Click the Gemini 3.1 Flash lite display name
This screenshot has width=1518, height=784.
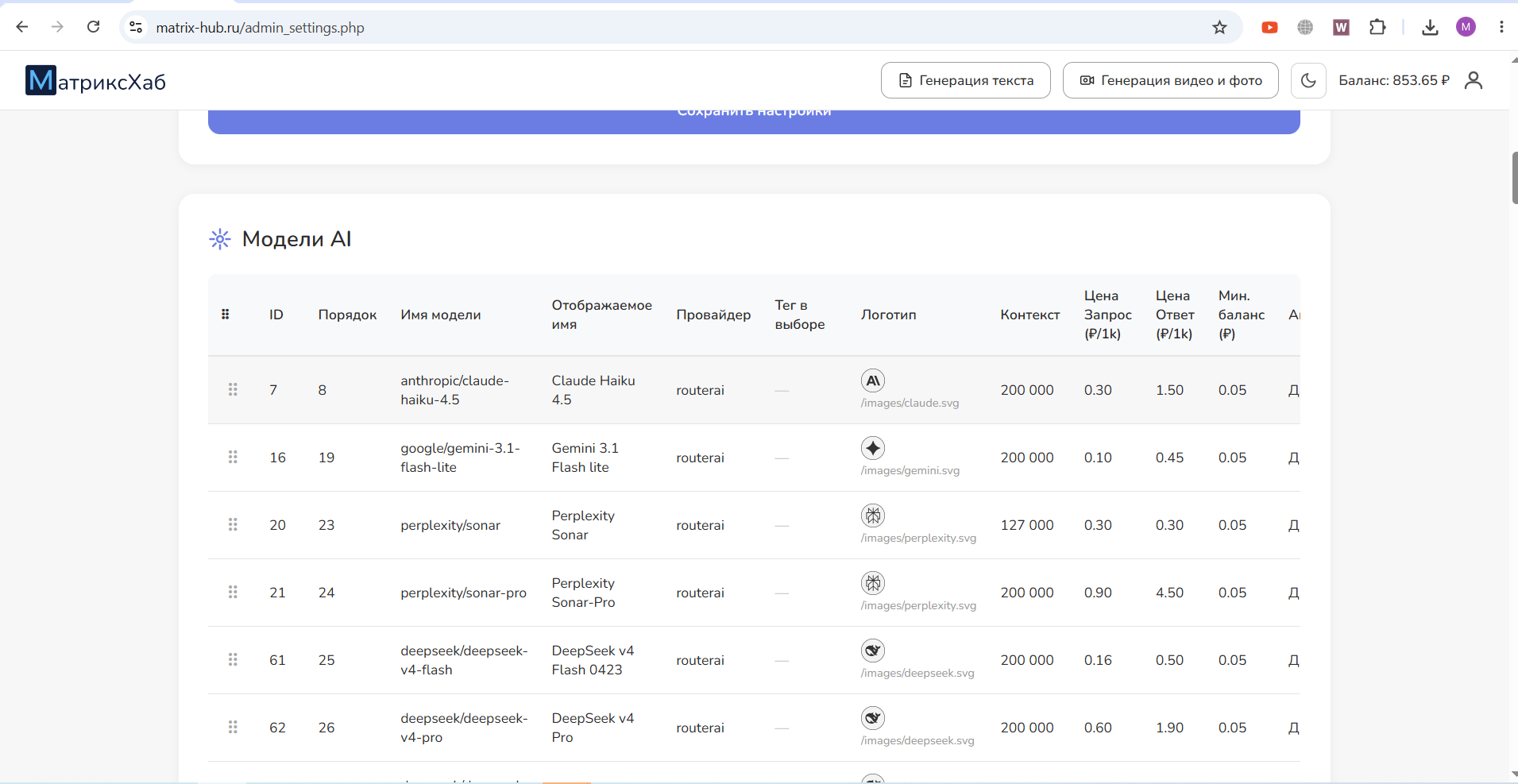[x=585, y=458]
